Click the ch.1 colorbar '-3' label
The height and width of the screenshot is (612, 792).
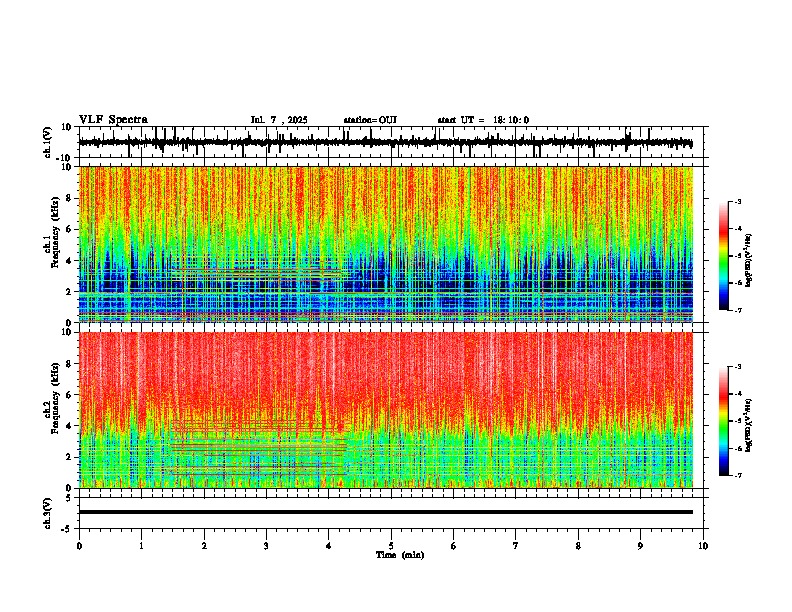[737, 201]
